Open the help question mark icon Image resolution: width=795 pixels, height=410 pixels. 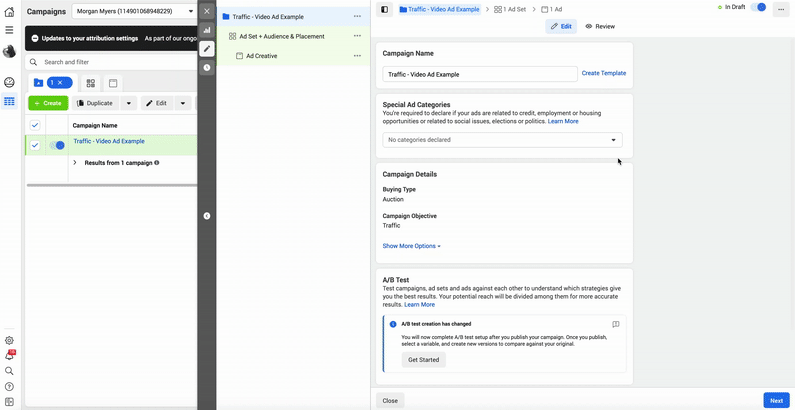(x=9, y=386)
